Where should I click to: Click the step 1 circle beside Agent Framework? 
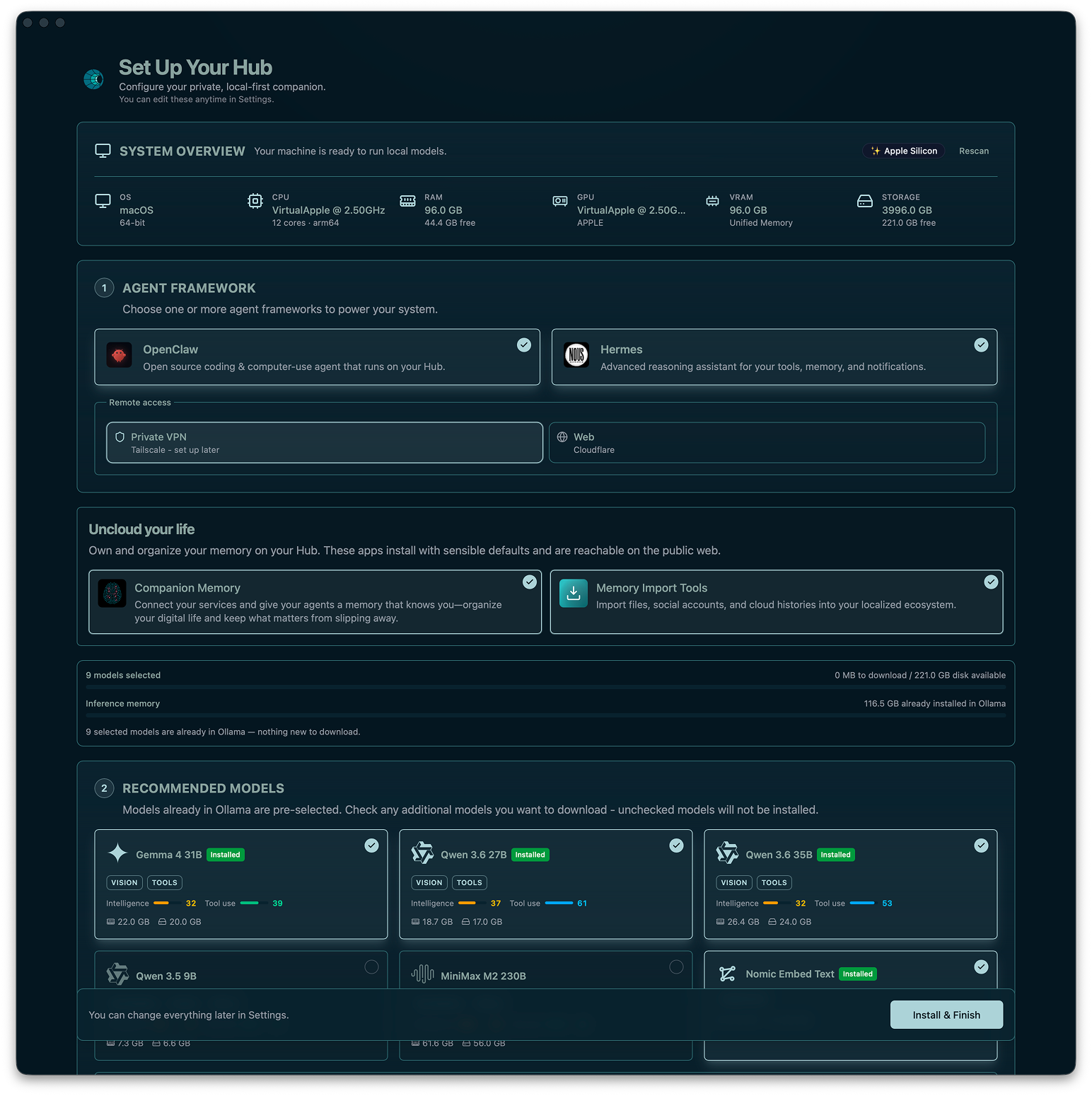(104, 288)
